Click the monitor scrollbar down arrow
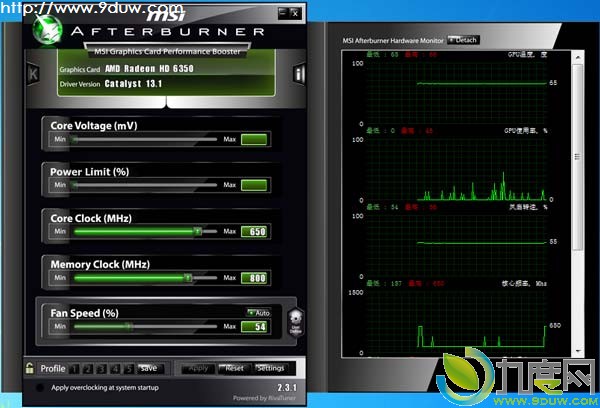Viewport: 600px width, 408px height. point(578,351)
